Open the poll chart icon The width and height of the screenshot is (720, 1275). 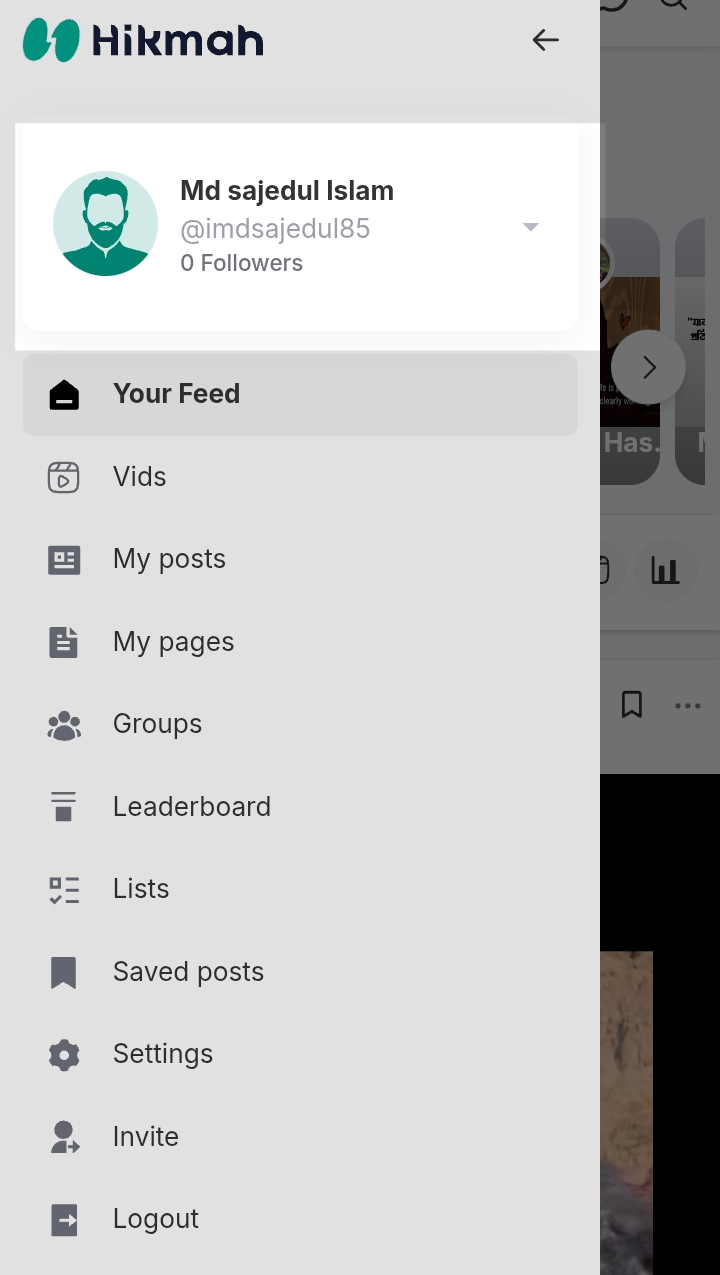click(x=665, y=570)
